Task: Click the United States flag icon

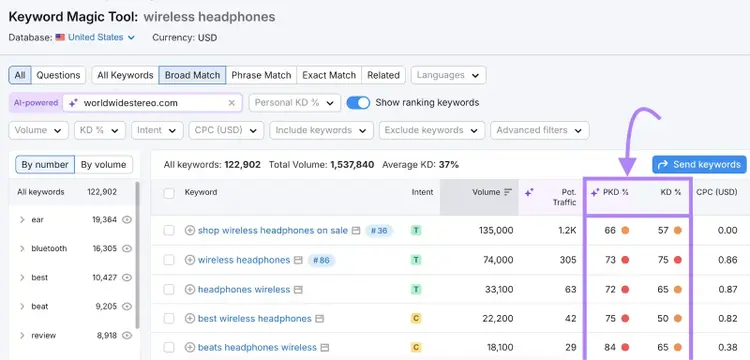Action: 60,37
